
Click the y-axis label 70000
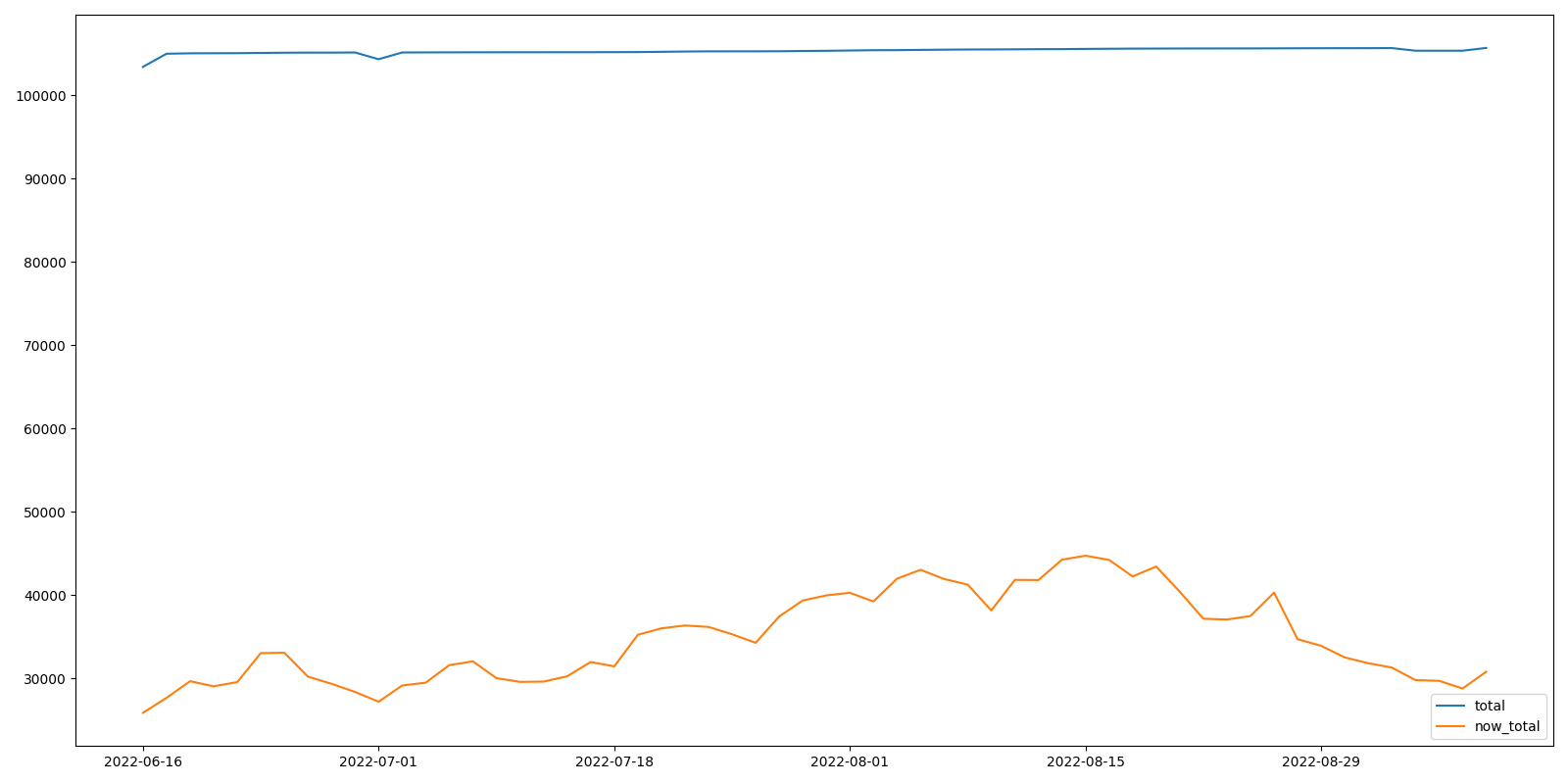click(45, 346)
